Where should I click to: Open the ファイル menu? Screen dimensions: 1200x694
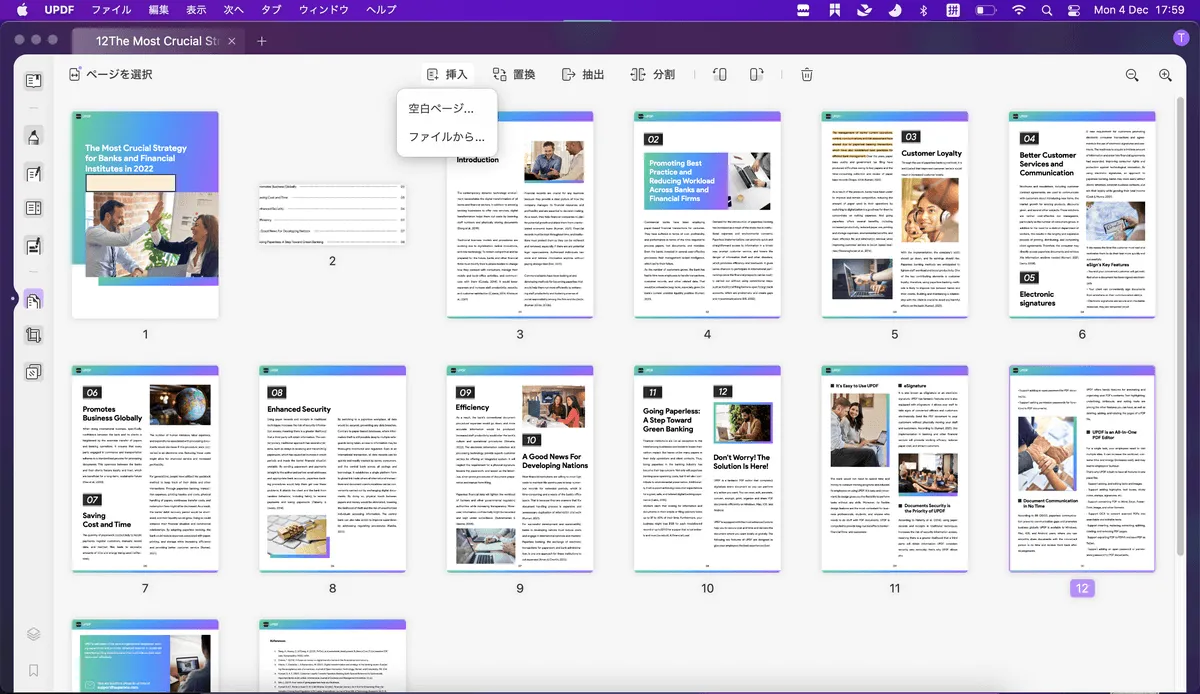(x=111, y=10)
